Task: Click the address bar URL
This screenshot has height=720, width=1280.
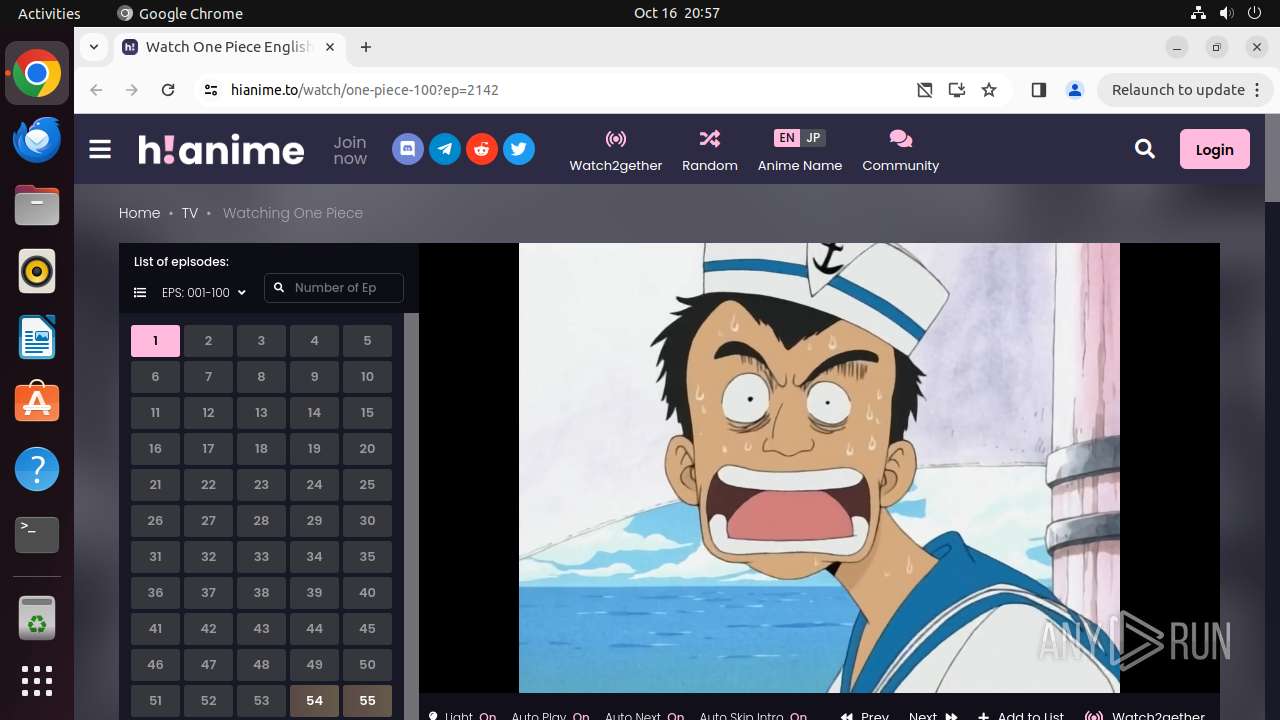Action: (x=365, y=90)
